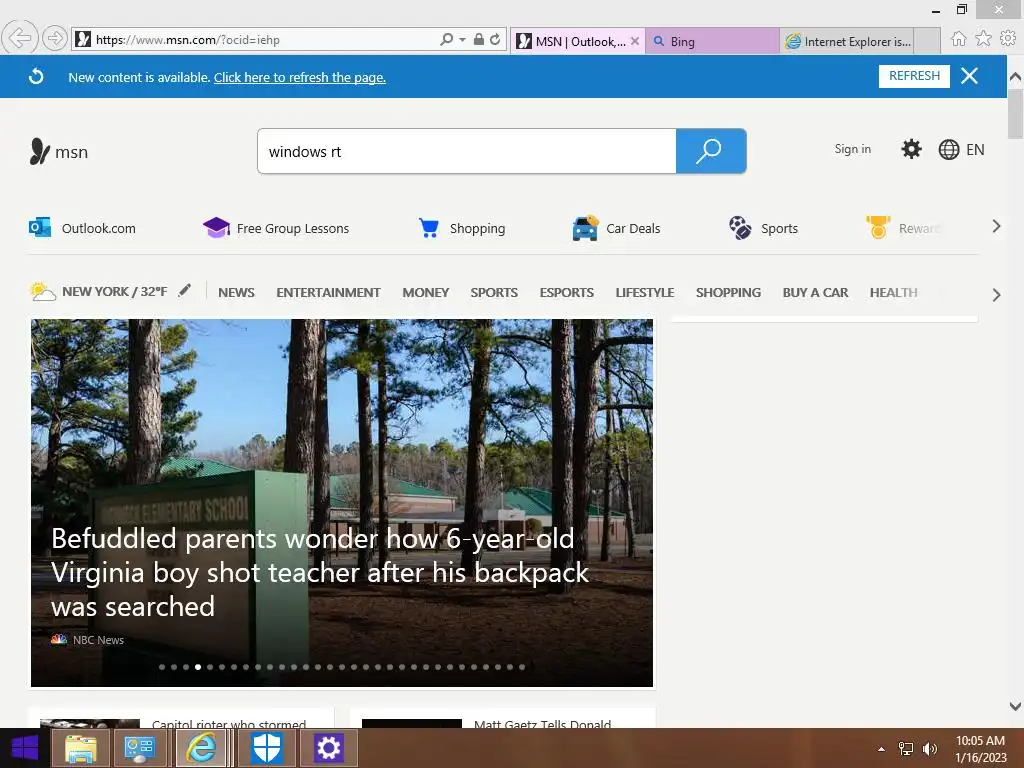Open Control Panel taskbar icon
This screenshot has width=1024, height=768.
pyautogui.click(x=140, y=748)
